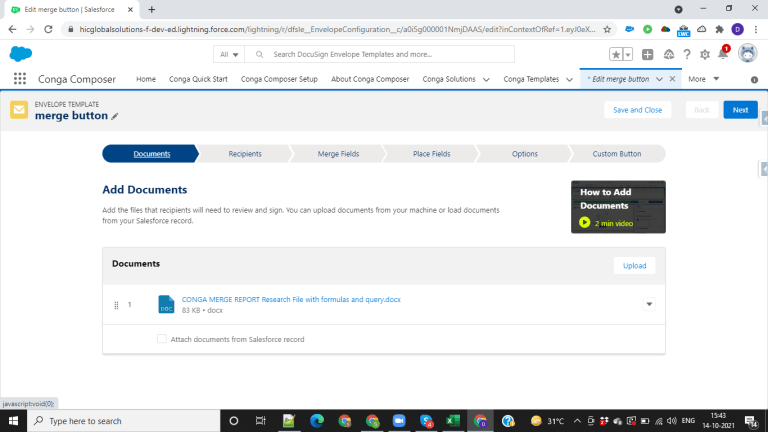The height and width of the screenshot is (432, 768).
Task: Click the Upload button
Action: 634,265
